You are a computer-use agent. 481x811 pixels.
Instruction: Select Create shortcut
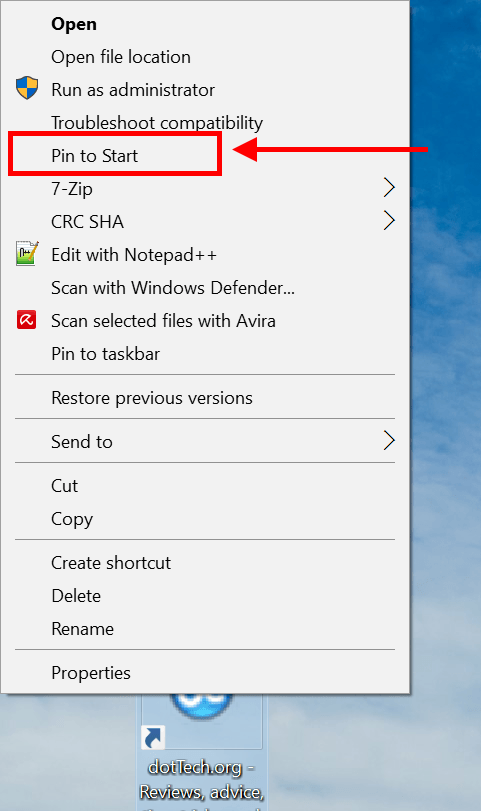coord(111,563)
